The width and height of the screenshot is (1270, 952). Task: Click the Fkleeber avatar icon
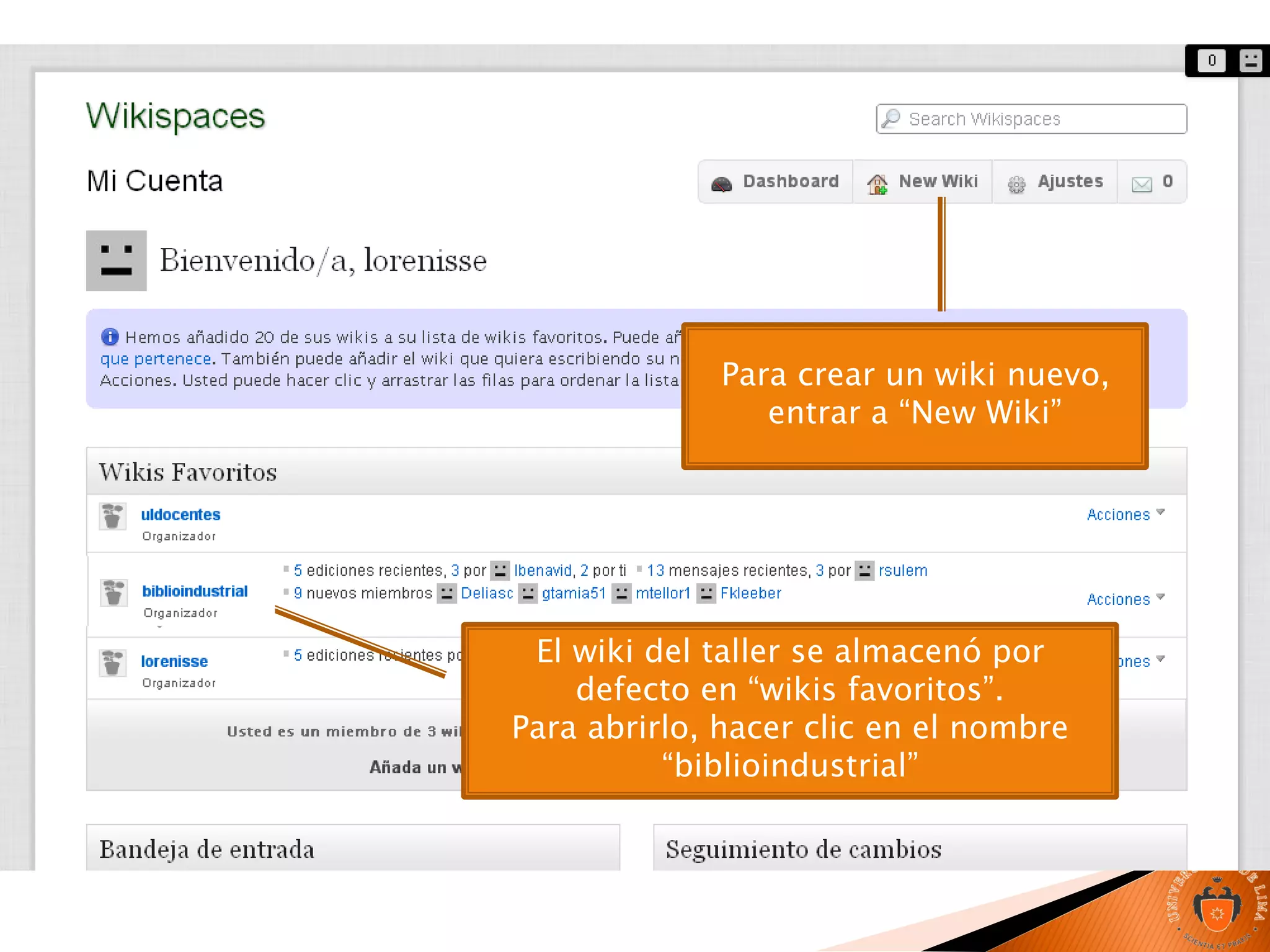click(x=706, y=594)
